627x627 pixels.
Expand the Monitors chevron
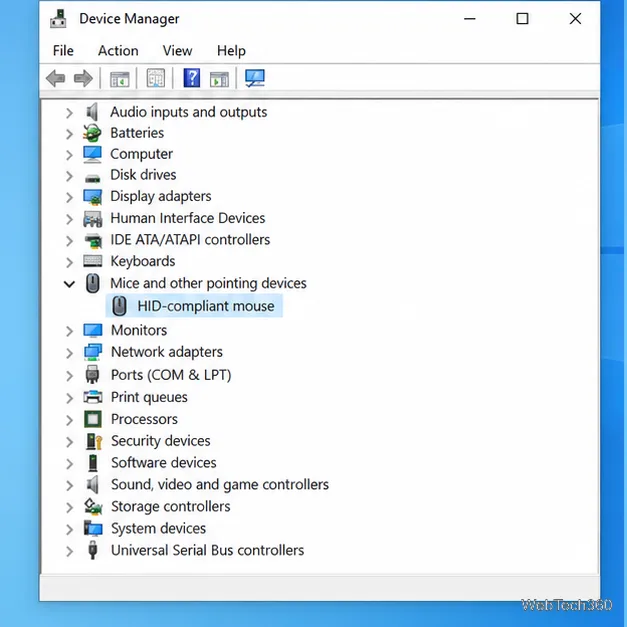click(x=69, y=331)
